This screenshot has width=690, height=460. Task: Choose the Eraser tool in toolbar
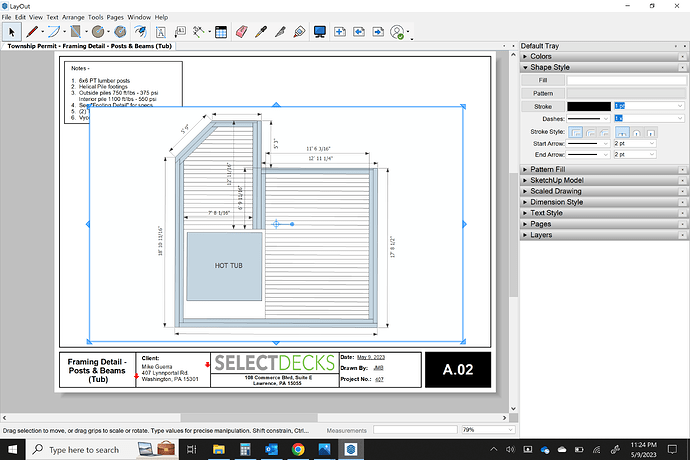click(x=240, y=32)
